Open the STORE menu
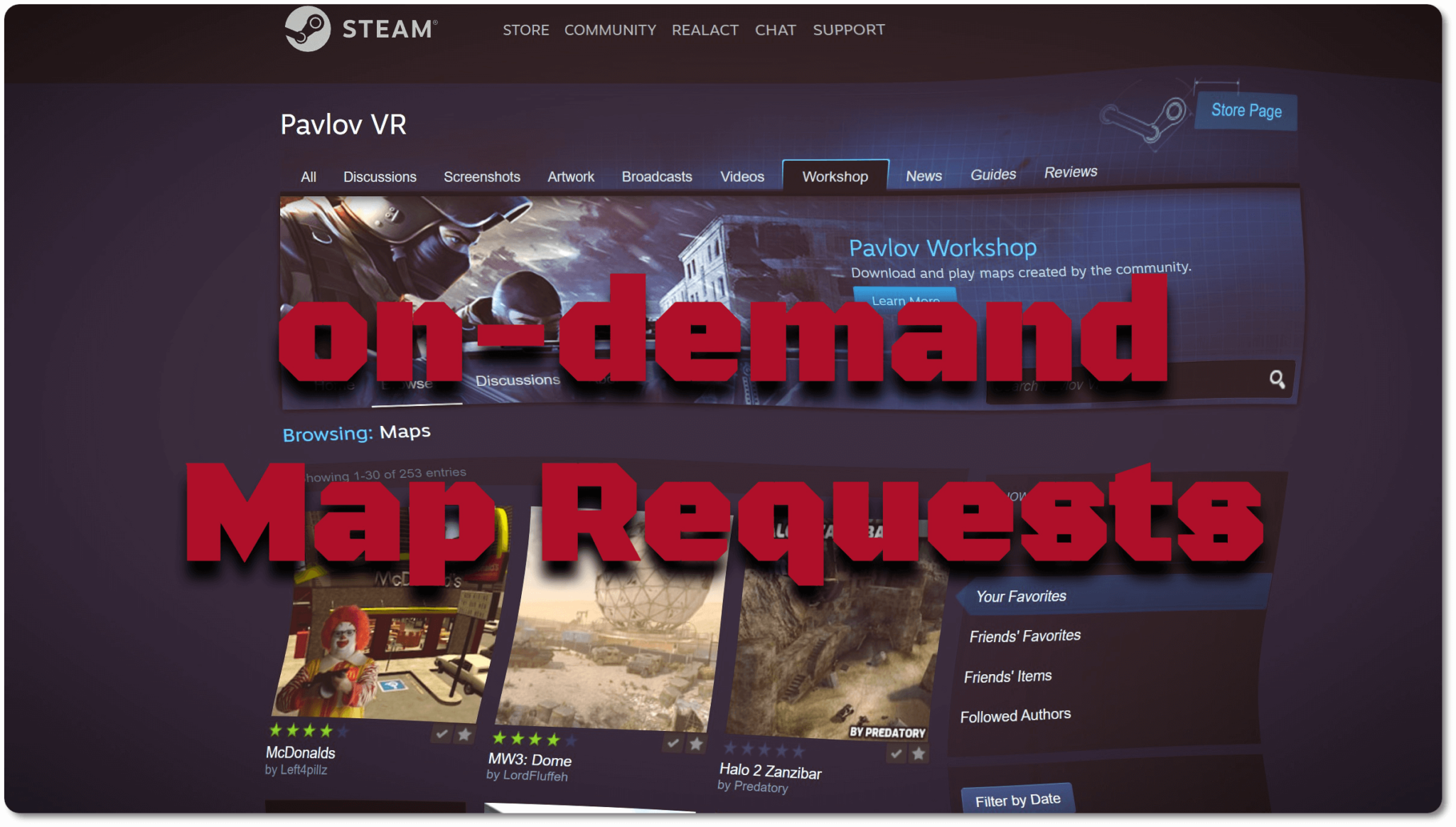This screenshot has height=827, width=1456. point(526,30)
